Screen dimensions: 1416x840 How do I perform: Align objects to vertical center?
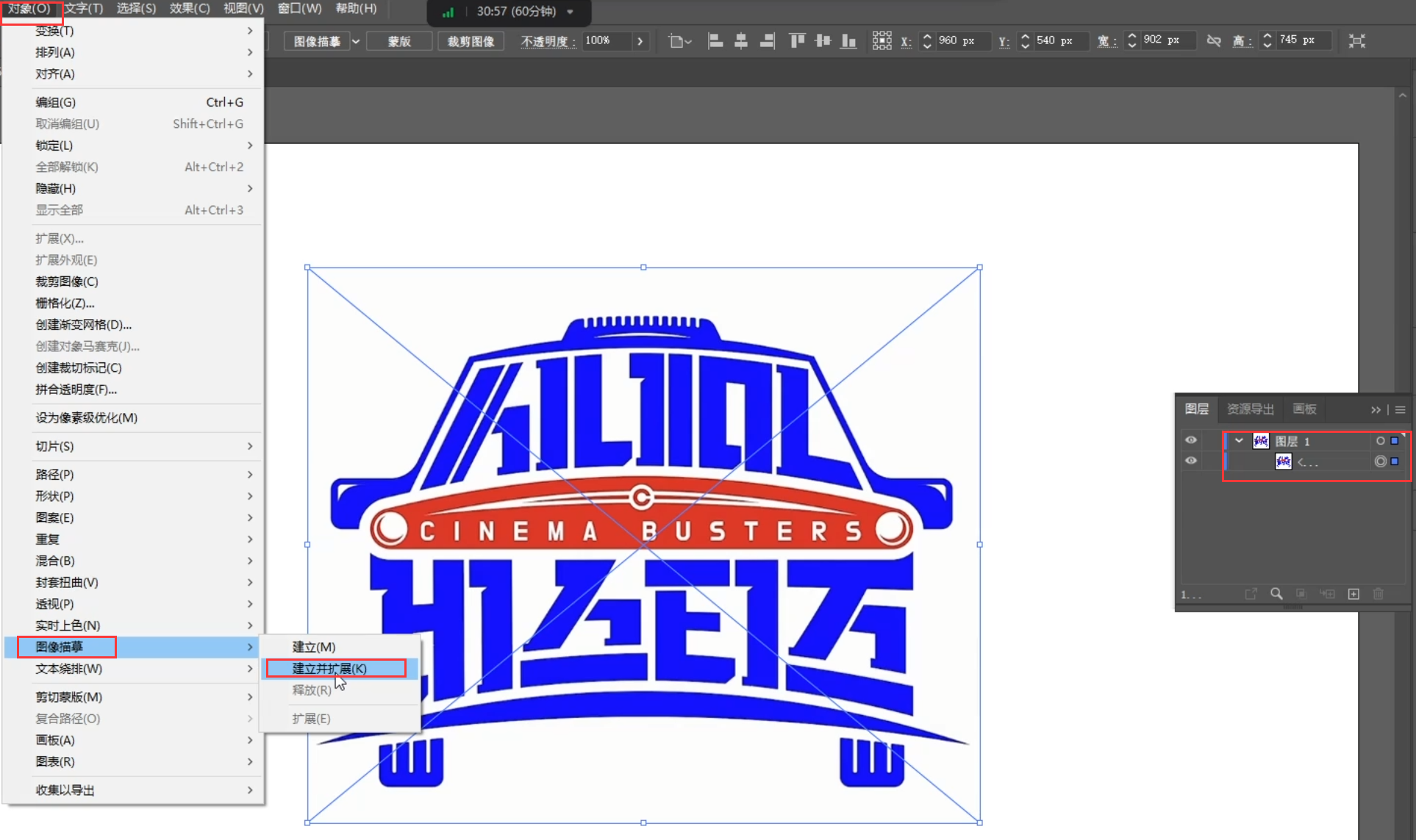tap(823, 41)
